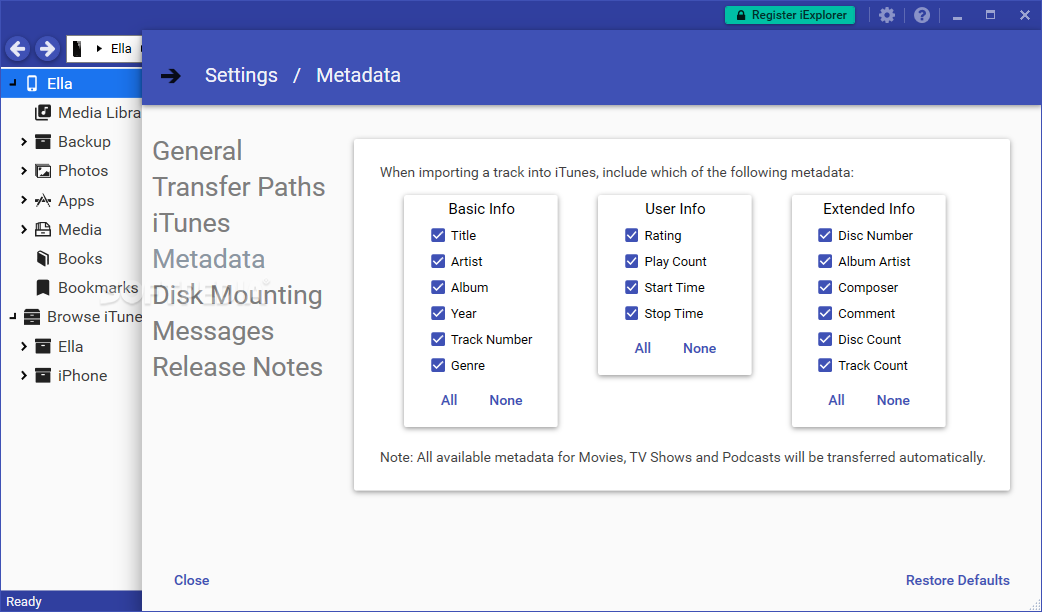This screenshot has height=612, width=1042.
Task: Open the Release Notes section
Action: click(x=237, y=367)
